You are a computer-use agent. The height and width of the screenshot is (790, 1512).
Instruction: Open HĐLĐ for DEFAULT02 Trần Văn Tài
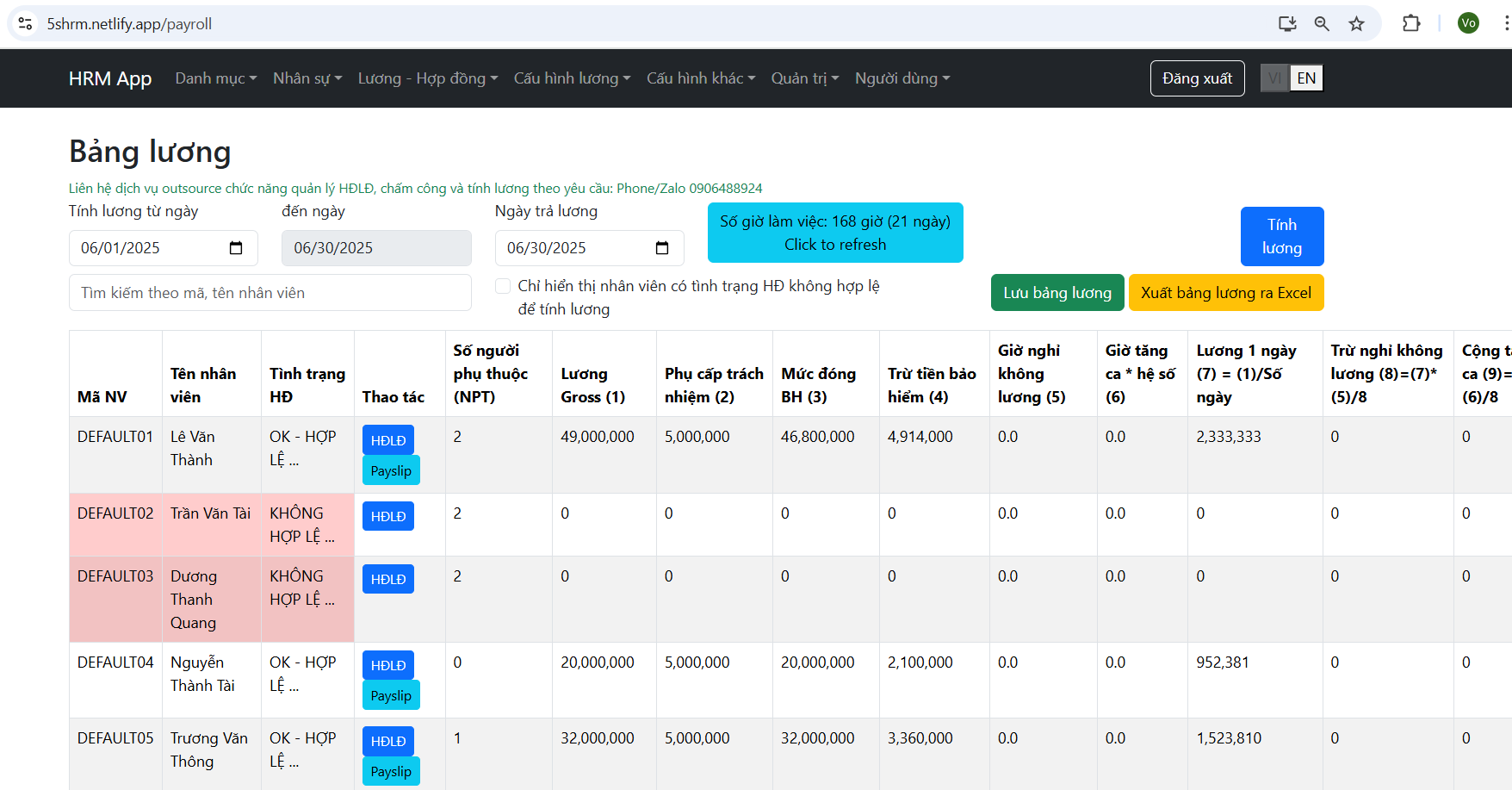tap(388, 516)
